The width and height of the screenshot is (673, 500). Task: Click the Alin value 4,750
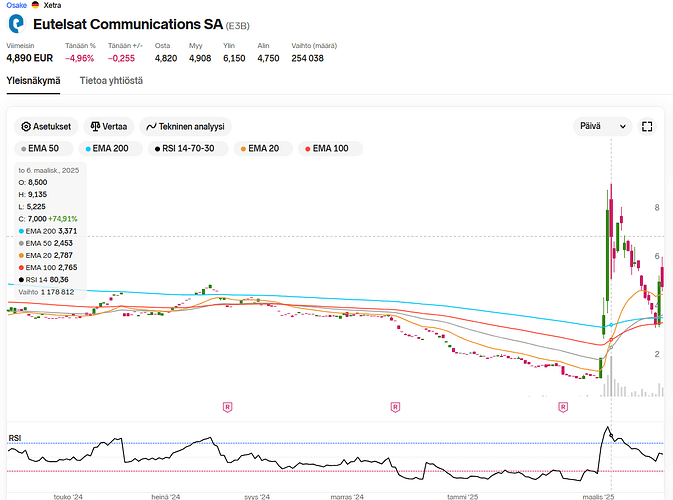pyautogui.click(x=268, y=58)
